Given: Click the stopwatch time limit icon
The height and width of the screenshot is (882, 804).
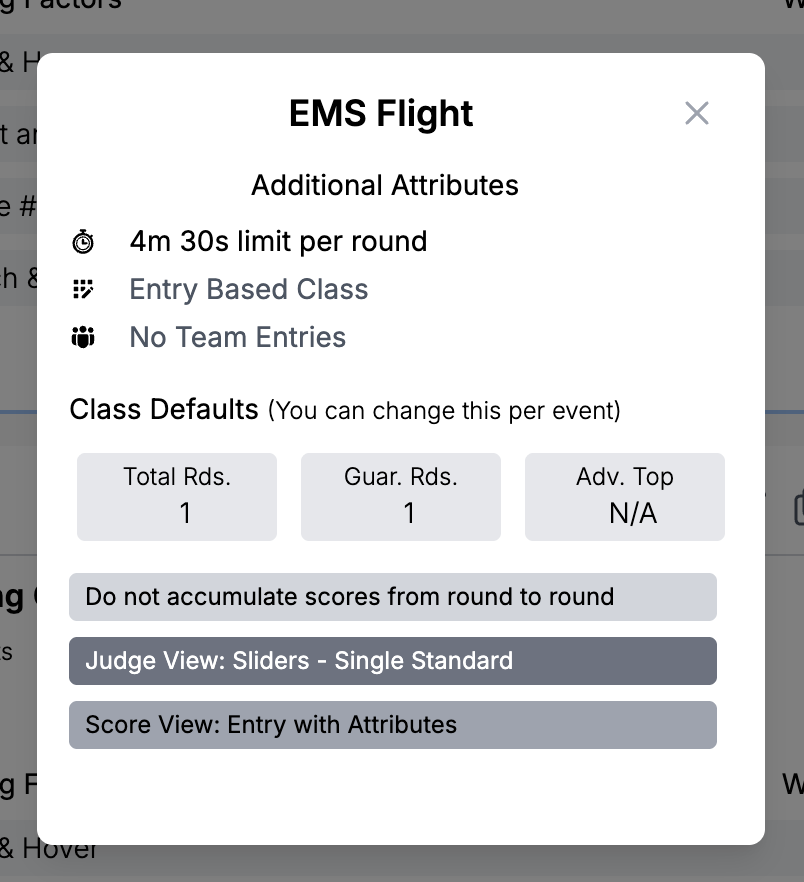Looking at the screenshot, I should 83,242.
